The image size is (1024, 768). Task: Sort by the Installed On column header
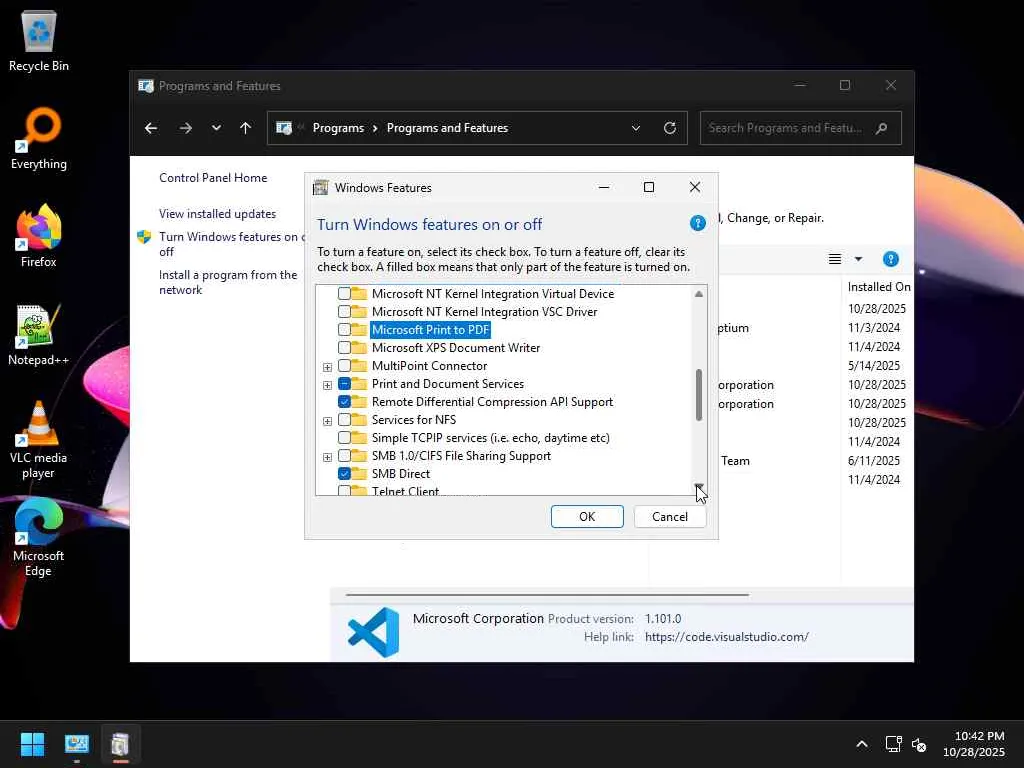tap(878, 287)
